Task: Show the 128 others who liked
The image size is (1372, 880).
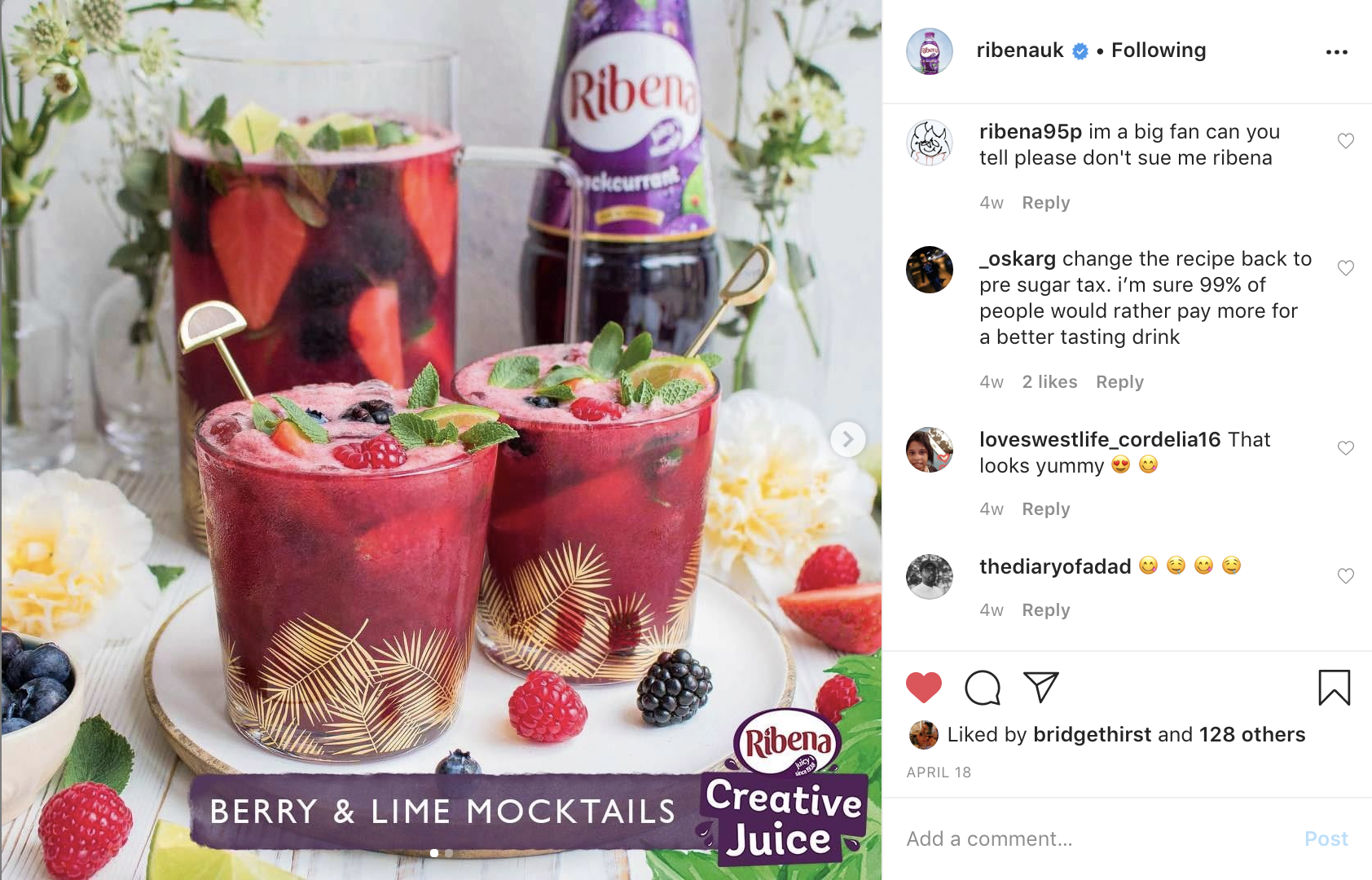Action: click(1252, 735)
